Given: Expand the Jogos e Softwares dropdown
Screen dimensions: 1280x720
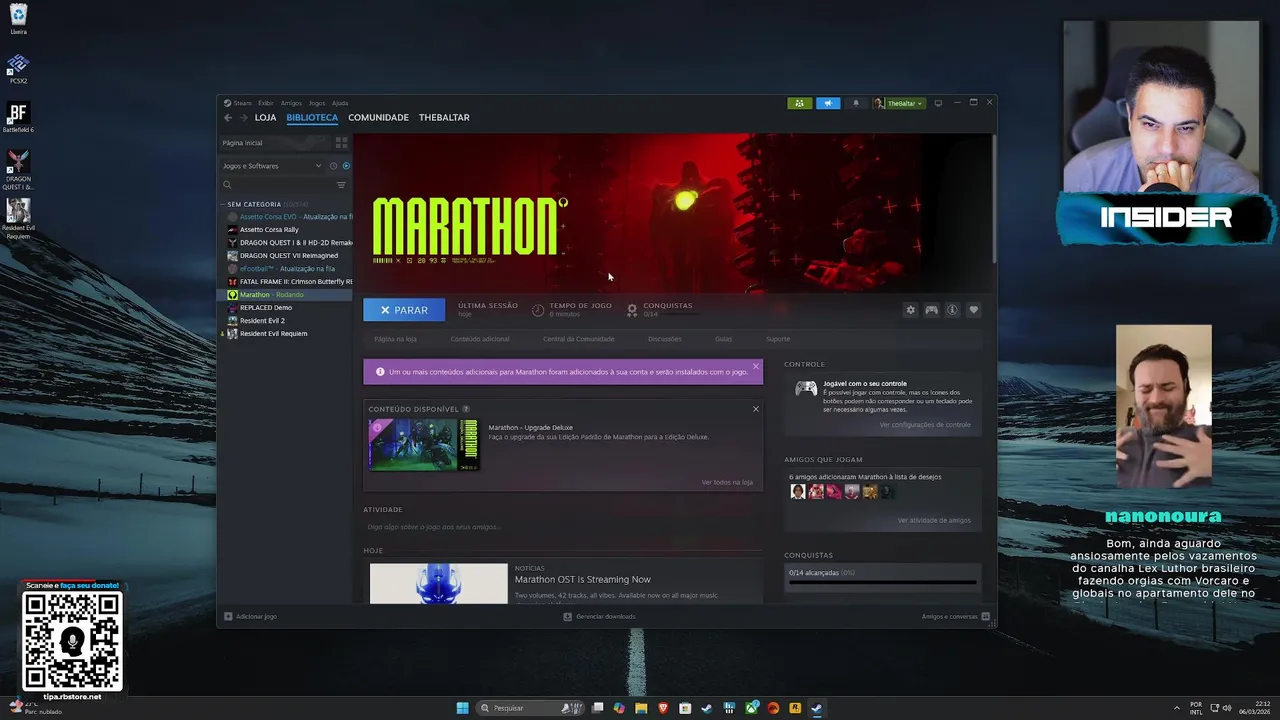Looking at the screenshot, I should pyautogui.click(x=271, y=166).
